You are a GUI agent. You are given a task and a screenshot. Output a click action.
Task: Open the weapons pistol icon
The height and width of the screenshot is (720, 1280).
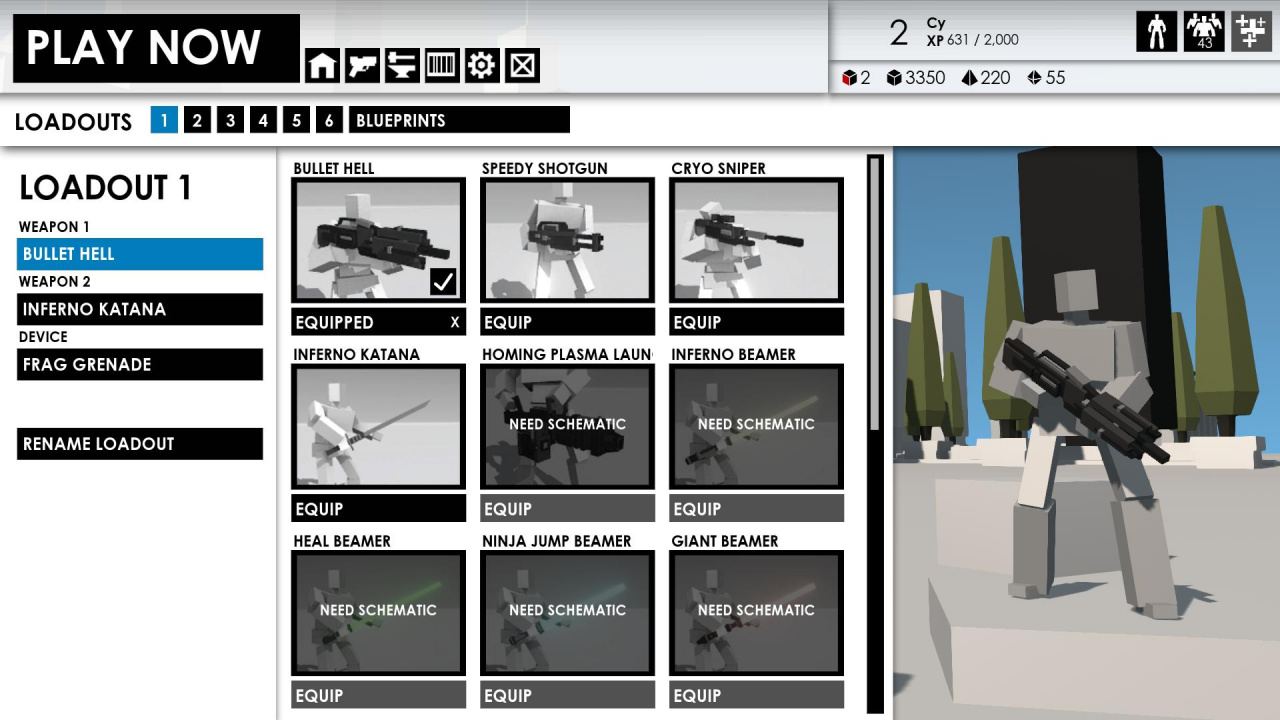(x=362, y=66)
